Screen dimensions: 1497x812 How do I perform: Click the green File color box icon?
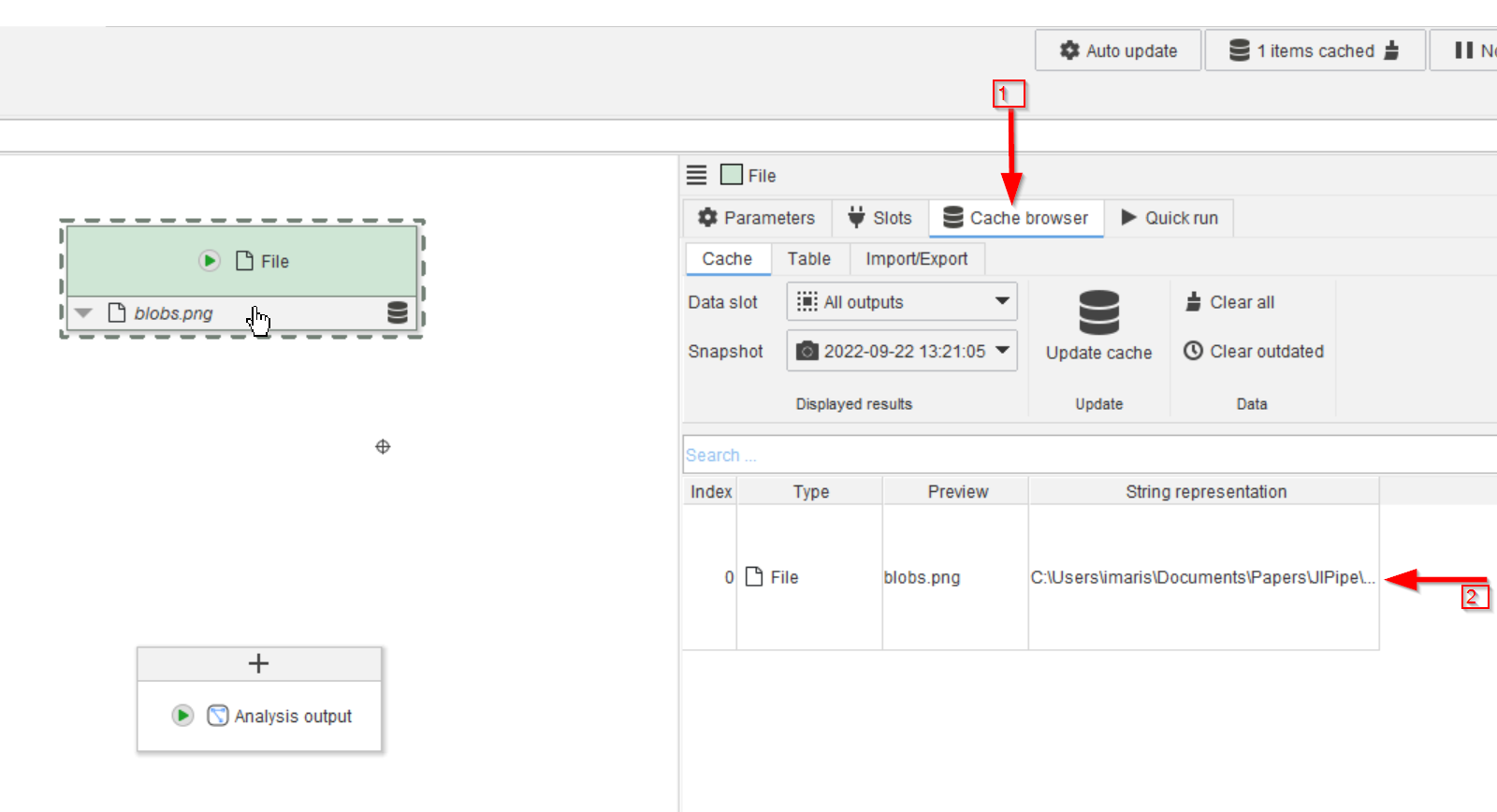(732, 175)
